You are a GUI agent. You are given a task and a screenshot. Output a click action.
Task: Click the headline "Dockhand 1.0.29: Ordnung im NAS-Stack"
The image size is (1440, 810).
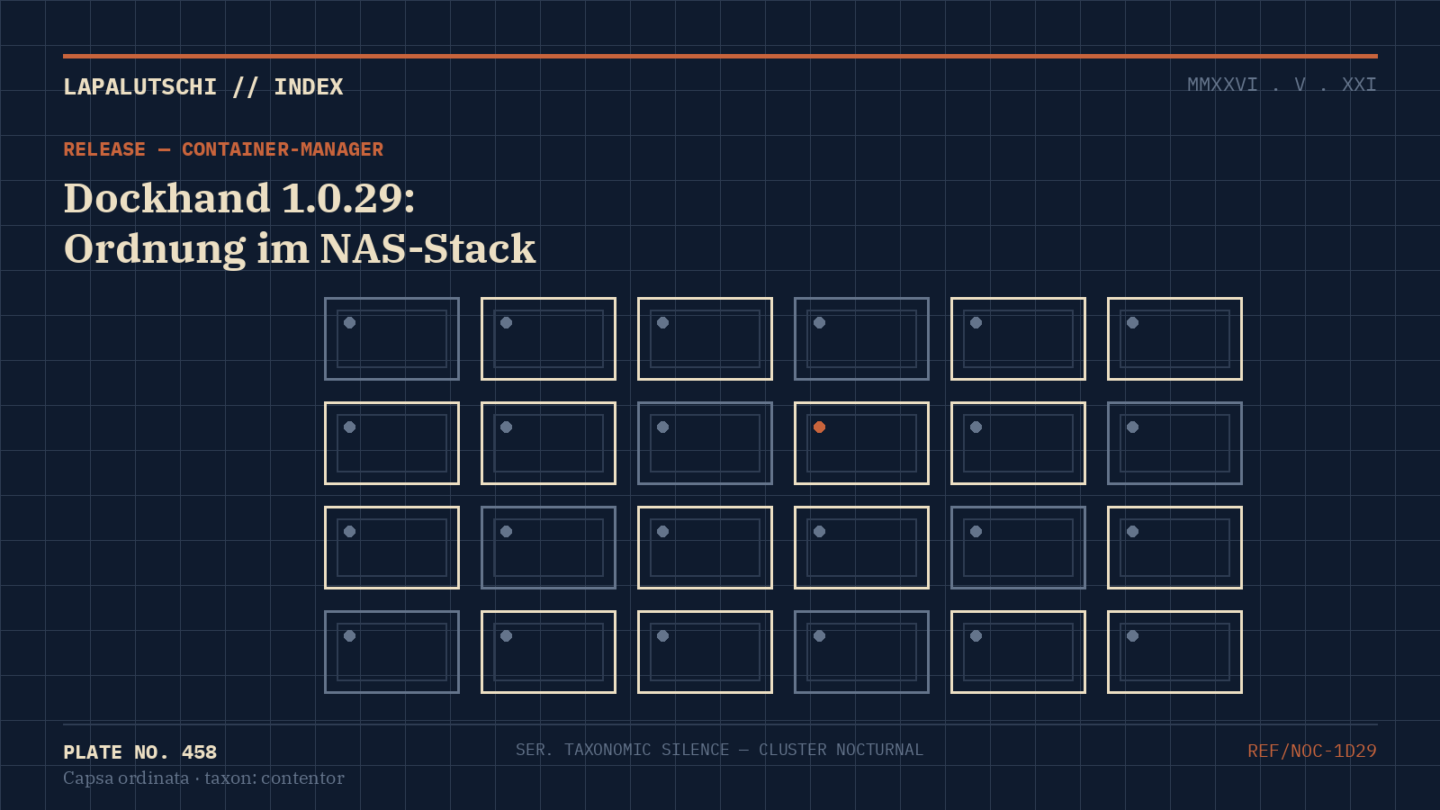tap(300, 223)
